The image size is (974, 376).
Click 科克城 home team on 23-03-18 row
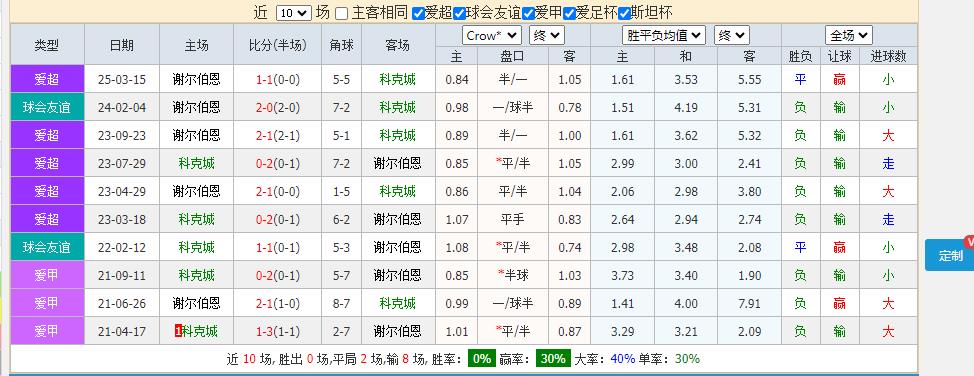click(196, 219)
